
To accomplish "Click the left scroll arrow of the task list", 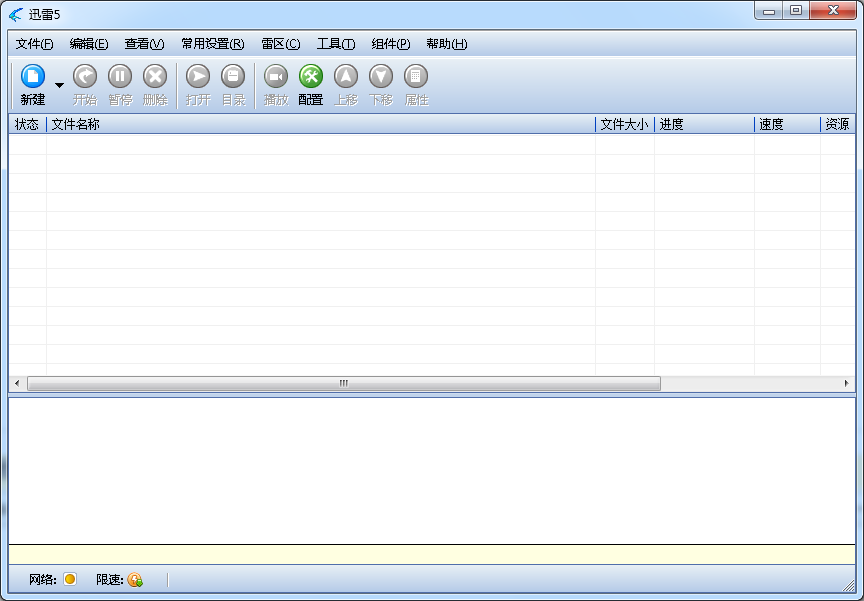I will point(17,383).
